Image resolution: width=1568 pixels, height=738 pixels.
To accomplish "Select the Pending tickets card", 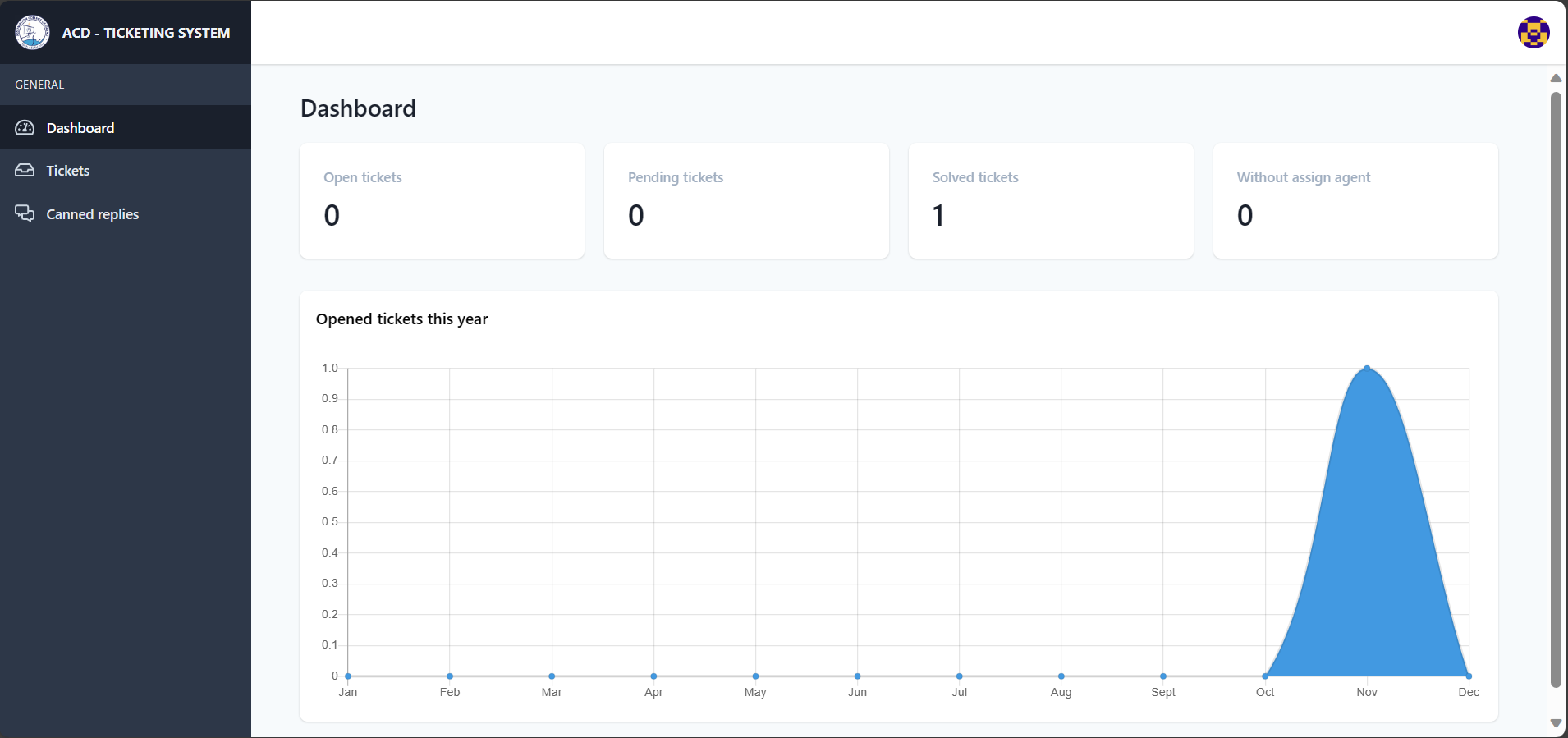I will click(x=746, y=201).
